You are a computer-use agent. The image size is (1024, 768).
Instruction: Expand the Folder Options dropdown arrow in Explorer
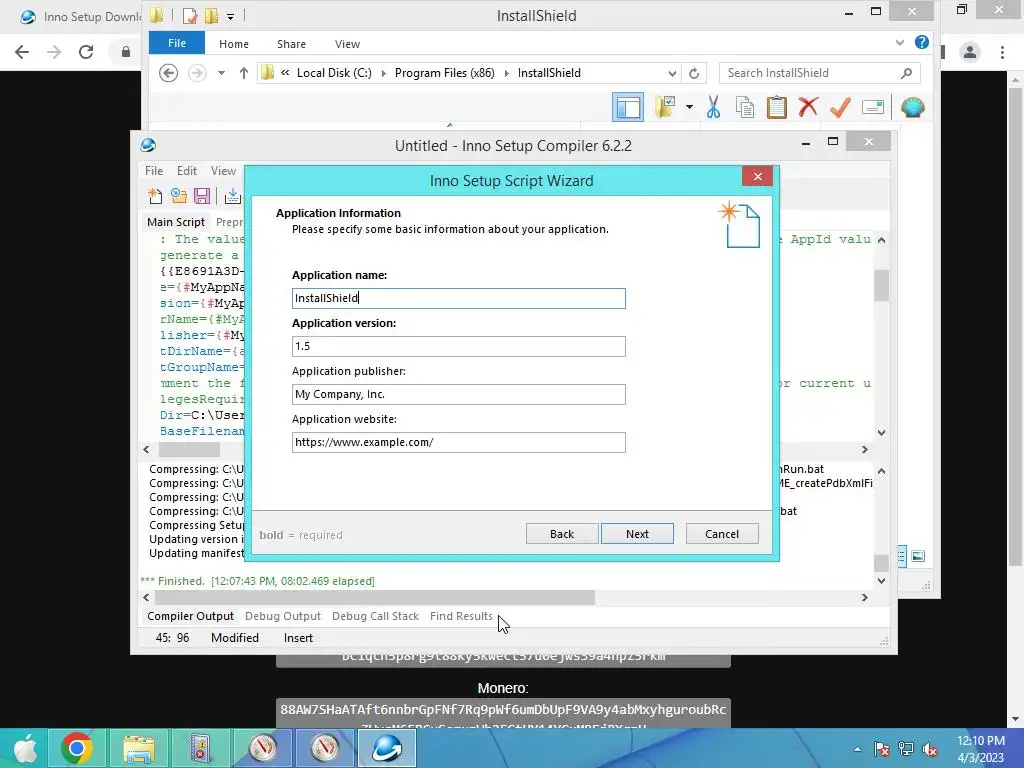[689, 107]
